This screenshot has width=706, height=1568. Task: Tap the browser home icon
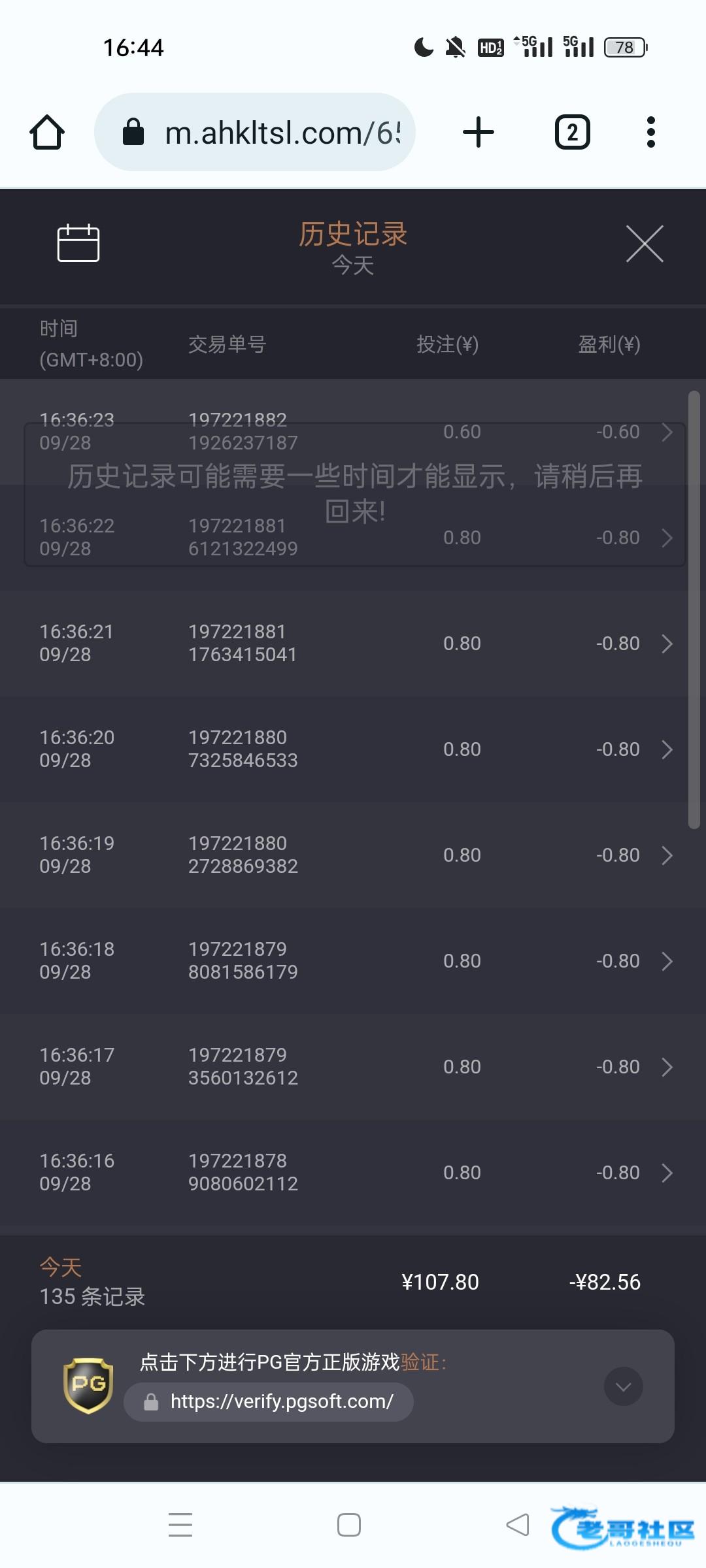coord(47,133)
